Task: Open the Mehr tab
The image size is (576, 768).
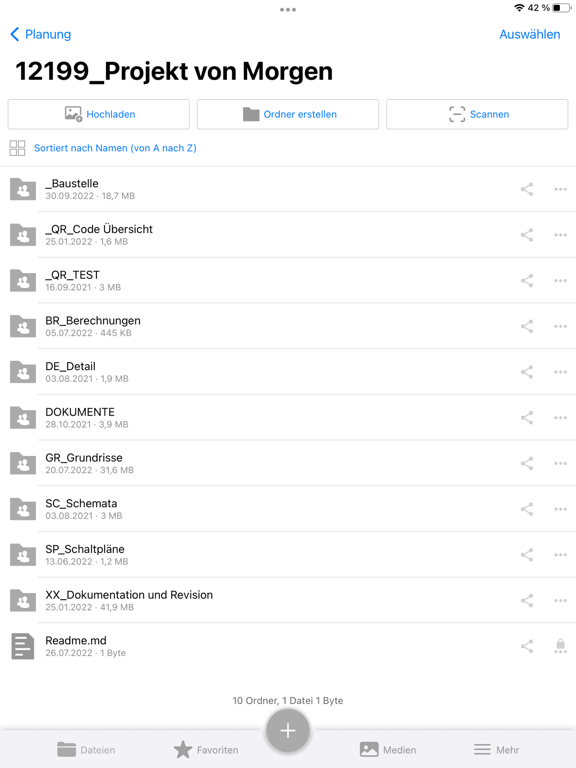Action: pyautogui.click(x=496, y=750)
